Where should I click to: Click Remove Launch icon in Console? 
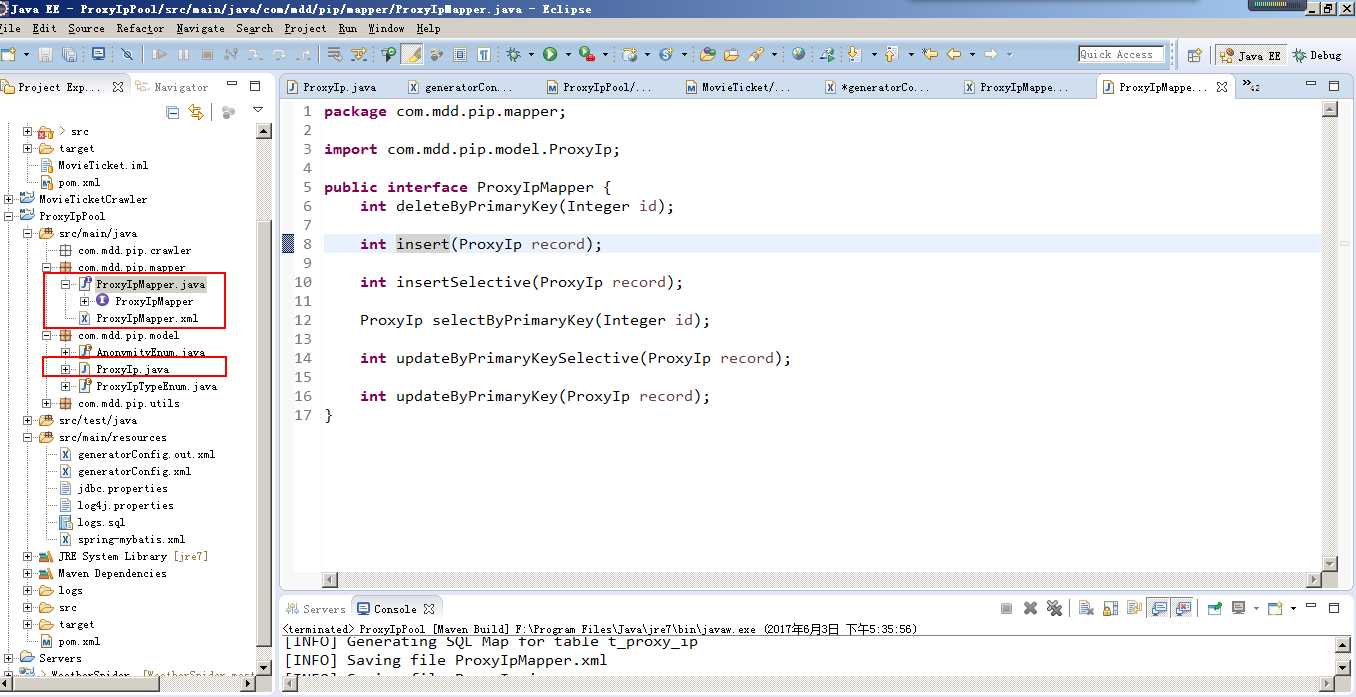pos(1030,608)
